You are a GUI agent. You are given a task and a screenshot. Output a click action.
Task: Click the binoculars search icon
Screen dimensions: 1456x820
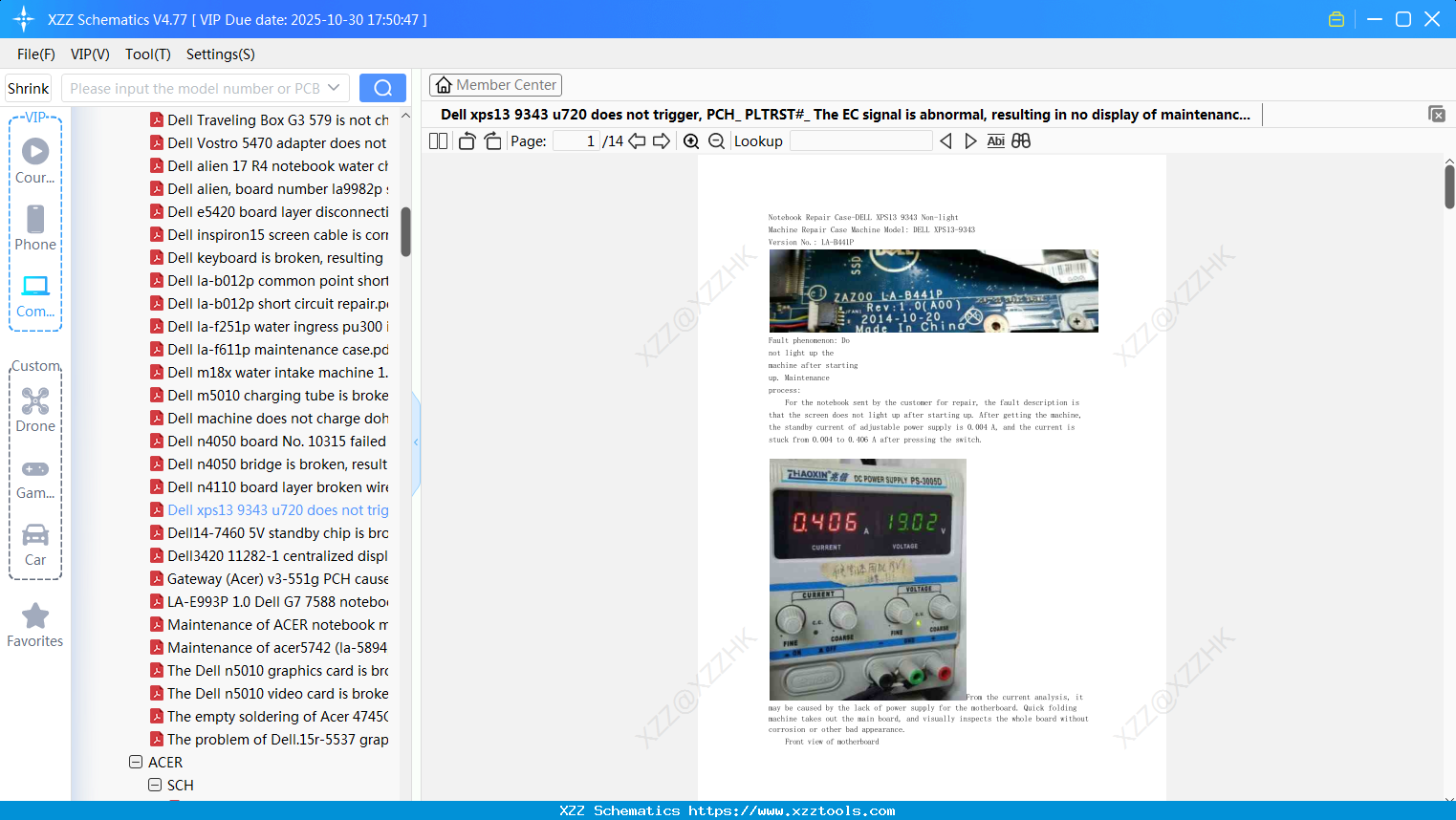1021,141
